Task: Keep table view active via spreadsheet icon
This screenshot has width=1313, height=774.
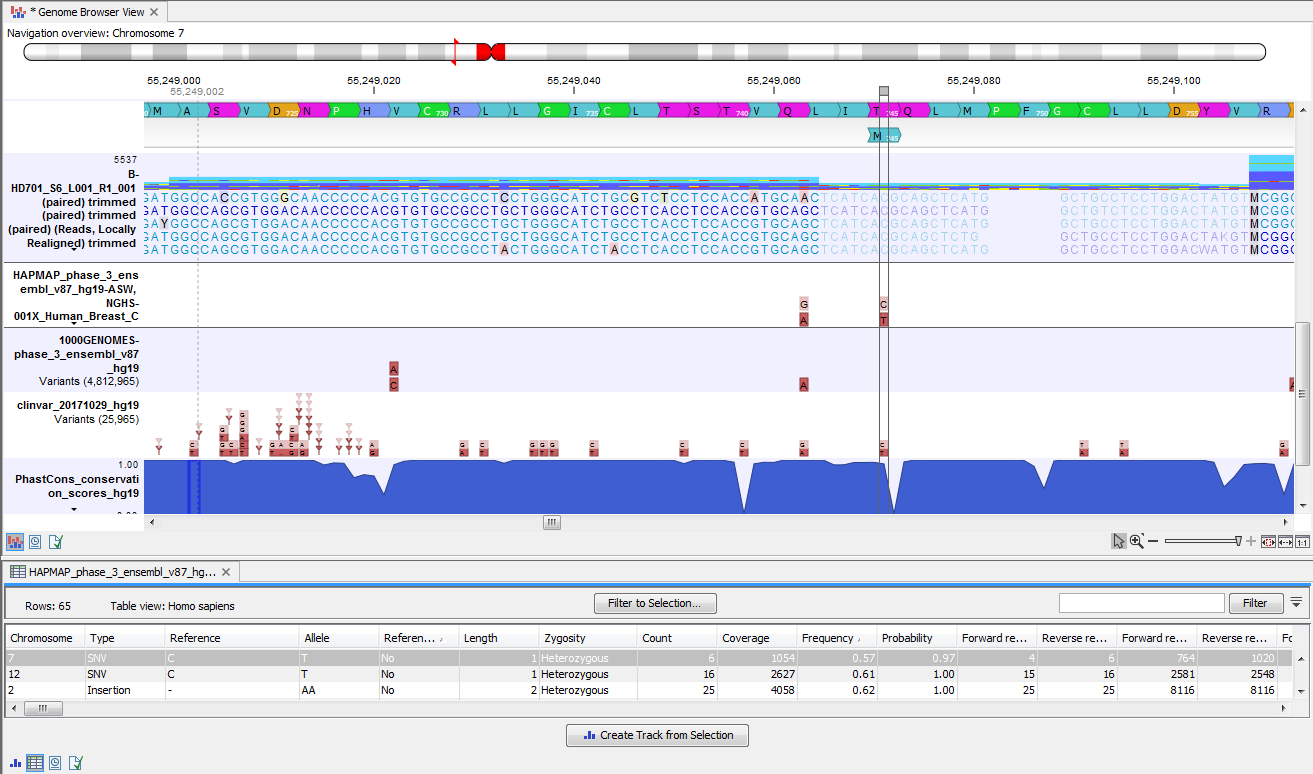Action: 34,762
